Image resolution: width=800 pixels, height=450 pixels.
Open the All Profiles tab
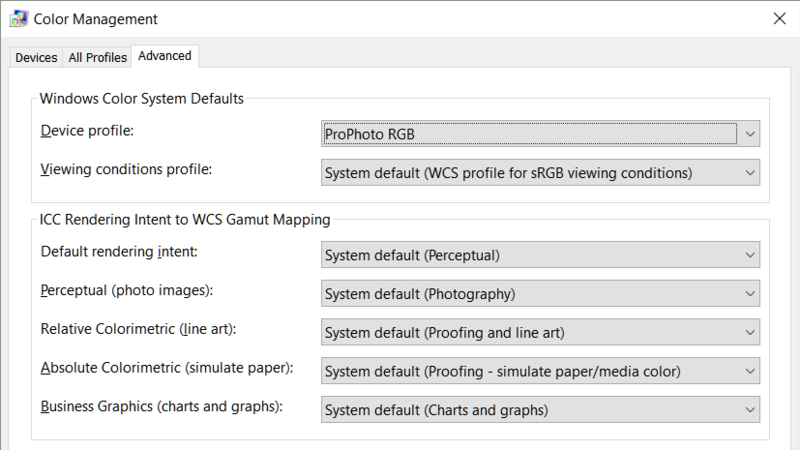point(97,58)
